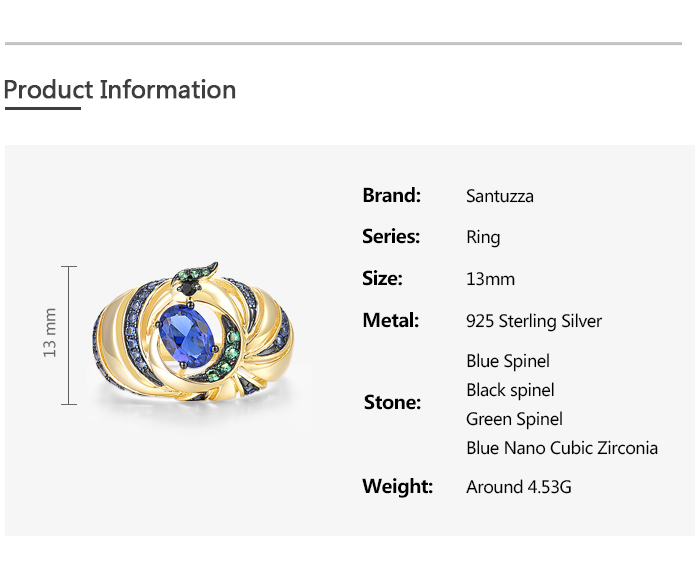This screenshot has height=588, width=700.
Task: Click the Product Information heading
Action: point(120,90)
